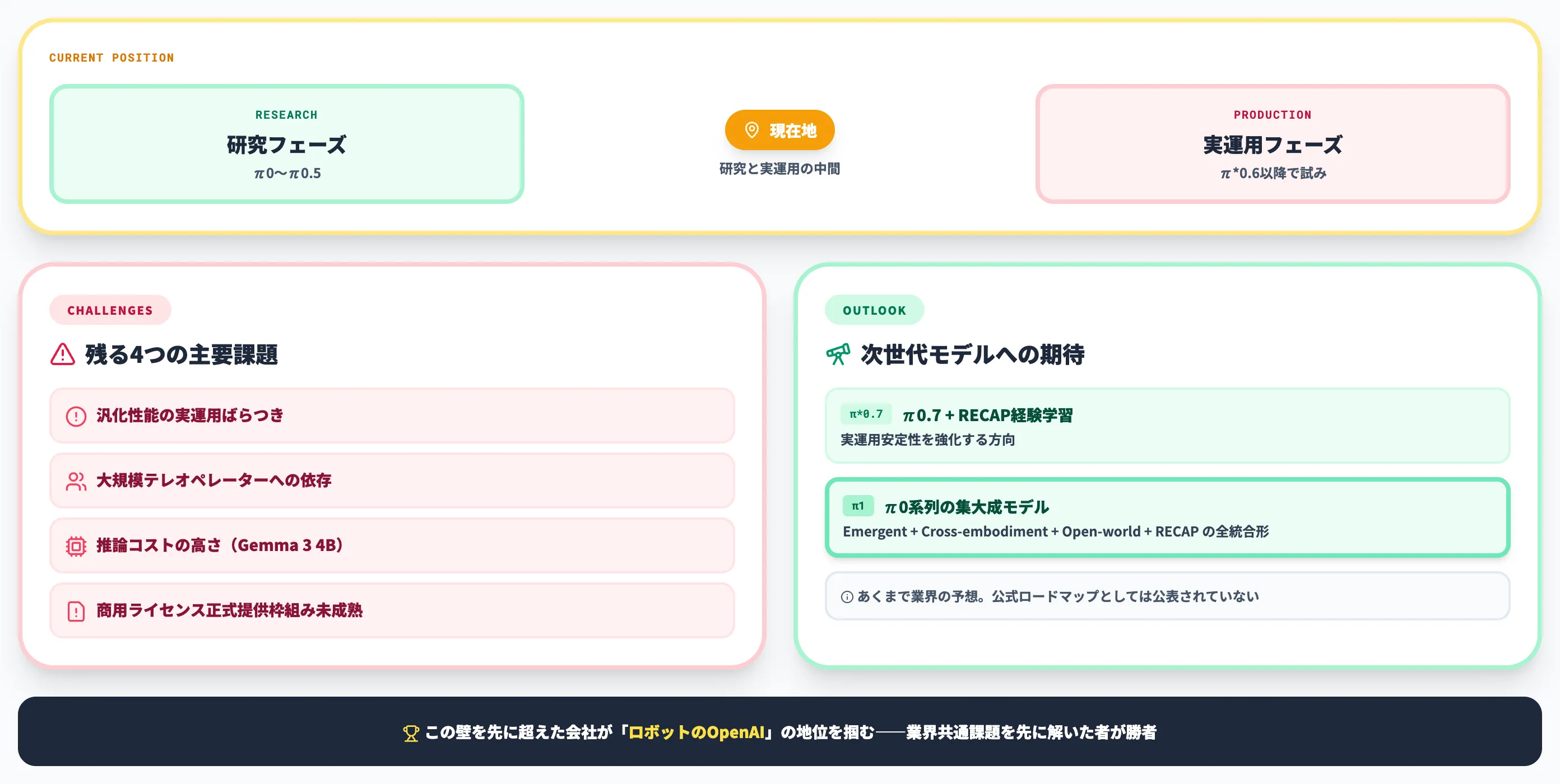Viewport: 1560px width, 784px height.
Task: Click the π0系列の集大成モデル heading
Action: (967, 507)
